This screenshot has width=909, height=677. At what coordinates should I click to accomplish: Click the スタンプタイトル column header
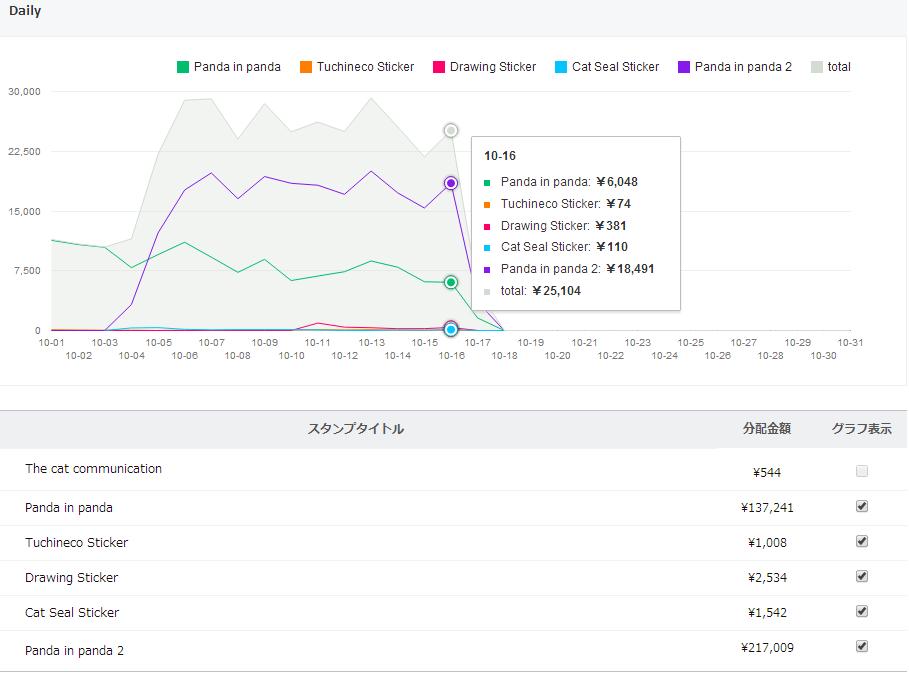point(356,429)
